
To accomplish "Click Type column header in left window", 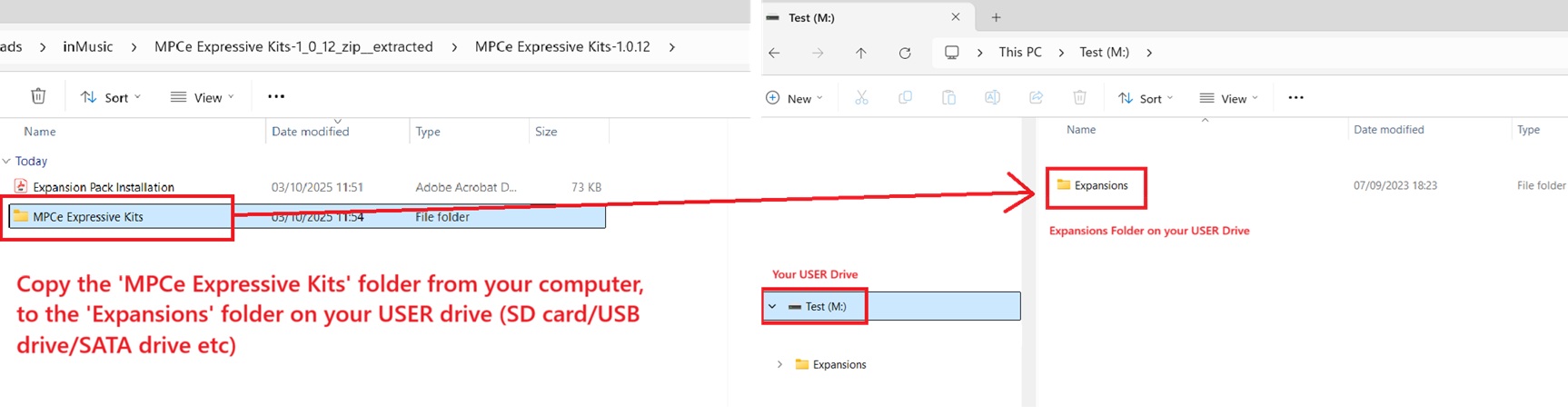I will click(428, 132).
